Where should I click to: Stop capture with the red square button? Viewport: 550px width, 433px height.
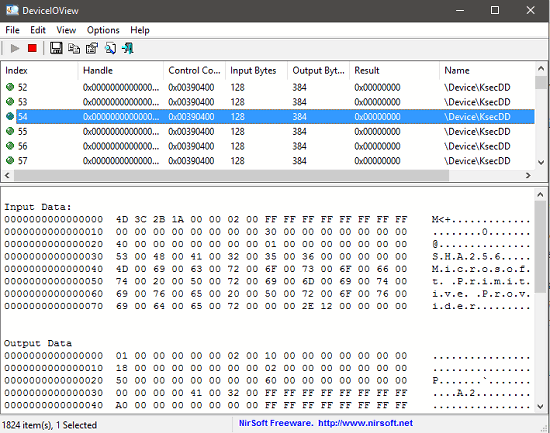pos(32,48)
